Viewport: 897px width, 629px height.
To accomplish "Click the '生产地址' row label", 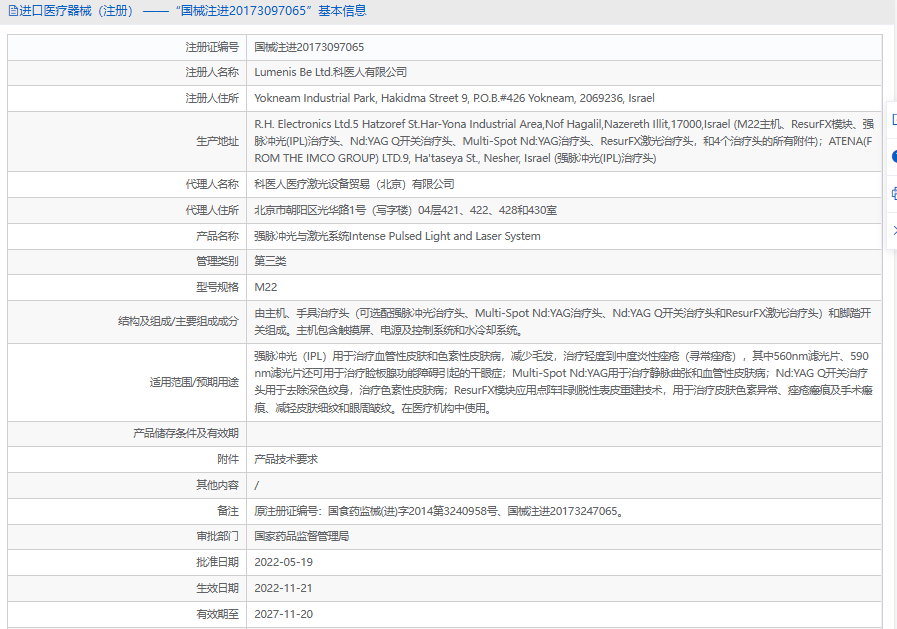I will (x=217, y=141).
